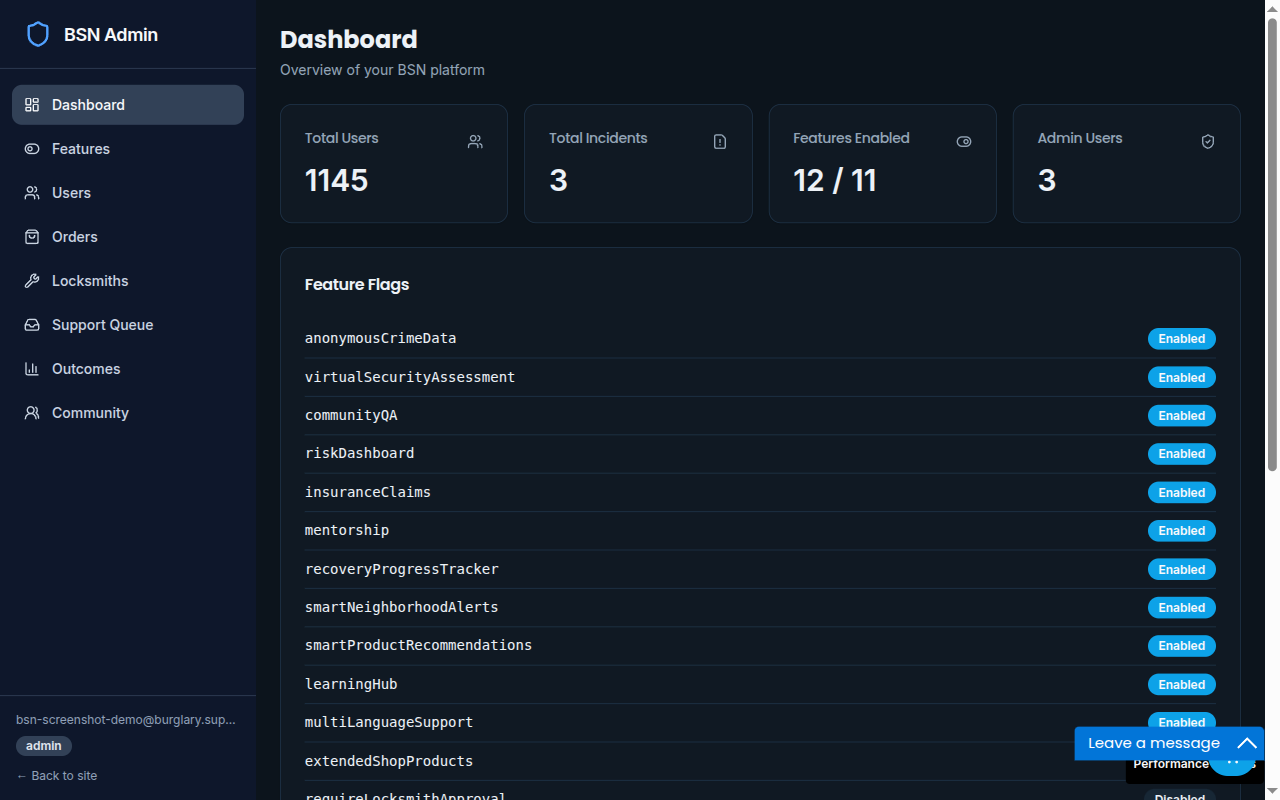Go to the Users section
This screenshot has height=800, width=1280.
pos(128,193)
